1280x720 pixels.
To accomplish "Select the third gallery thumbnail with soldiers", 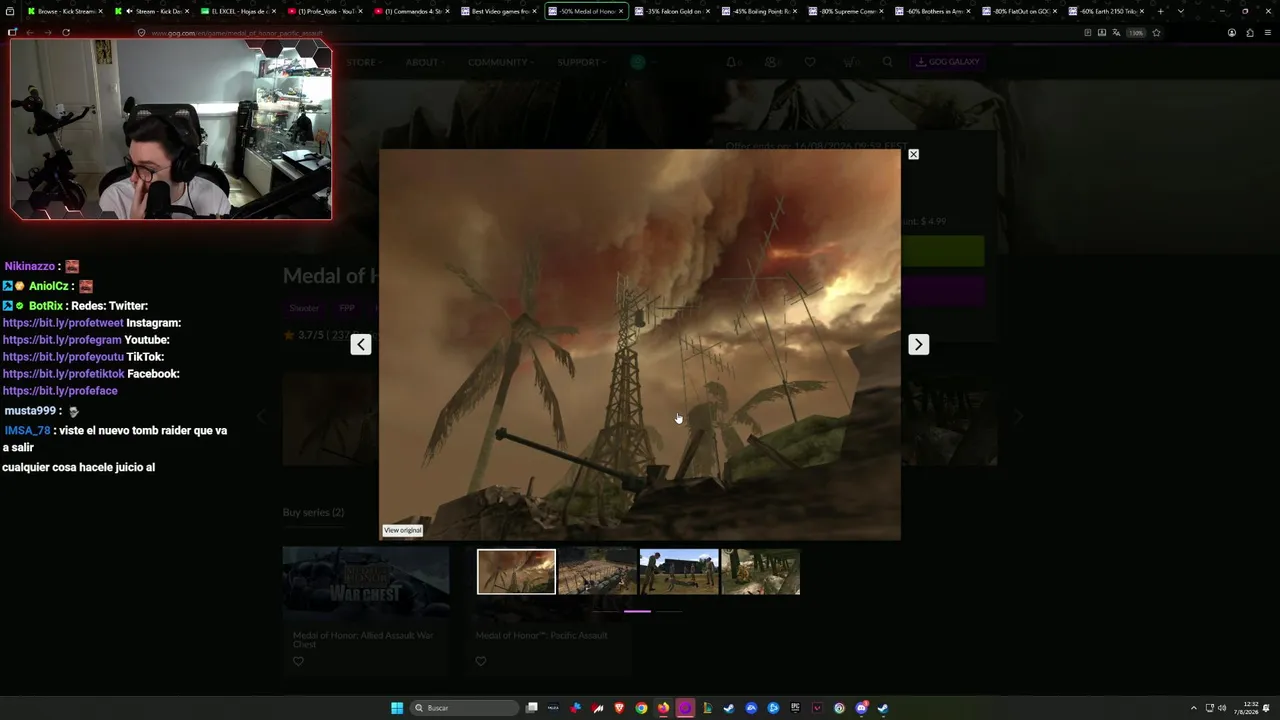I will [x=679, y=571].
